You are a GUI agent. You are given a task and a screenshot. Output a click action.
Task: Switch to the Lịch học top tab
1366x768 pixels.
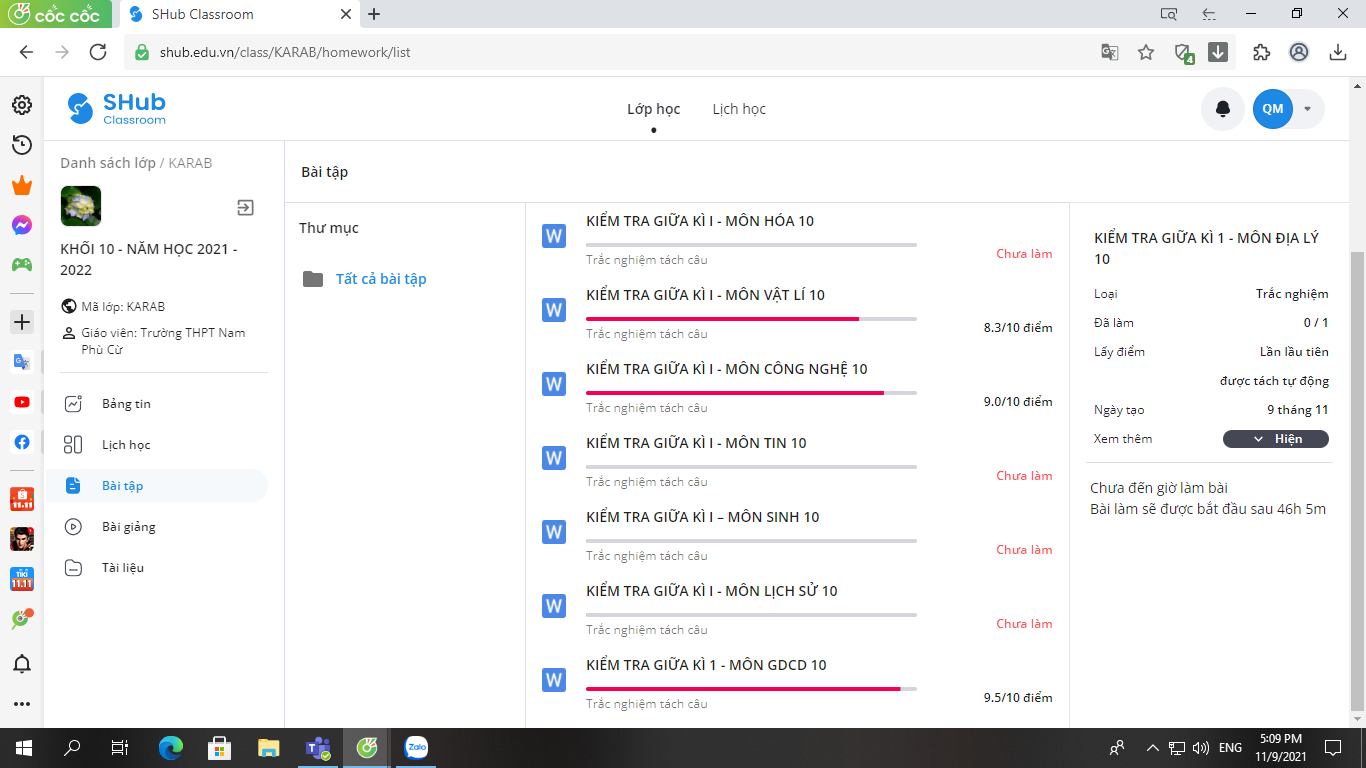(739, 109)
